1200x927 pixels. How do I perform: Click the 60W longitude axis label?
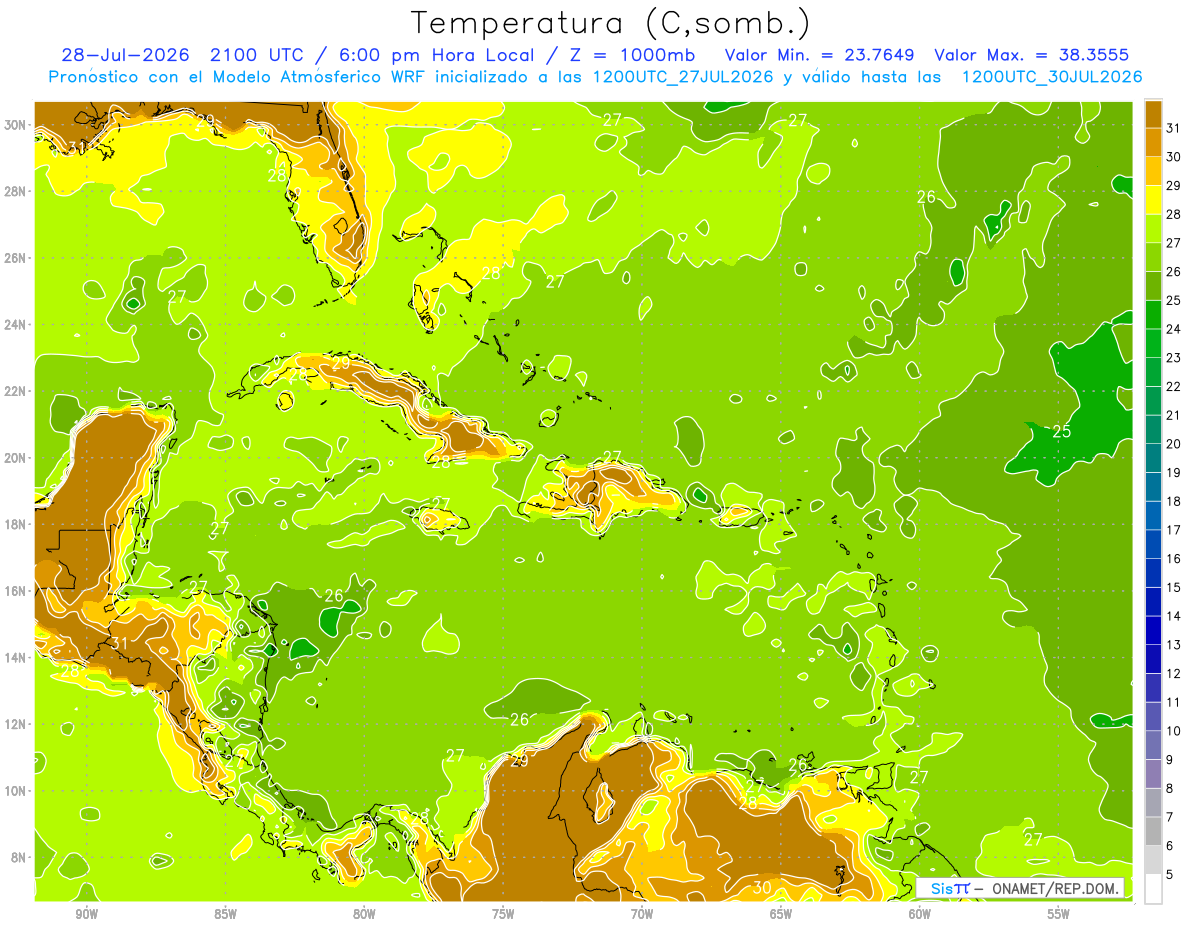tap(920, 914)
